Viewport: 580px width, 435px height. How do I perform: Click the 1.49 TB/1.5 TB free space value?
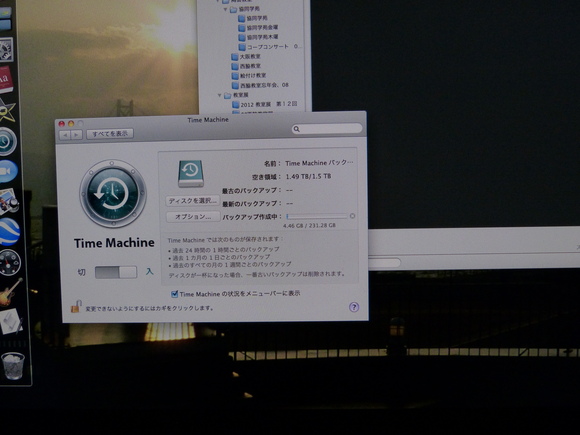[x=308, y=176]
